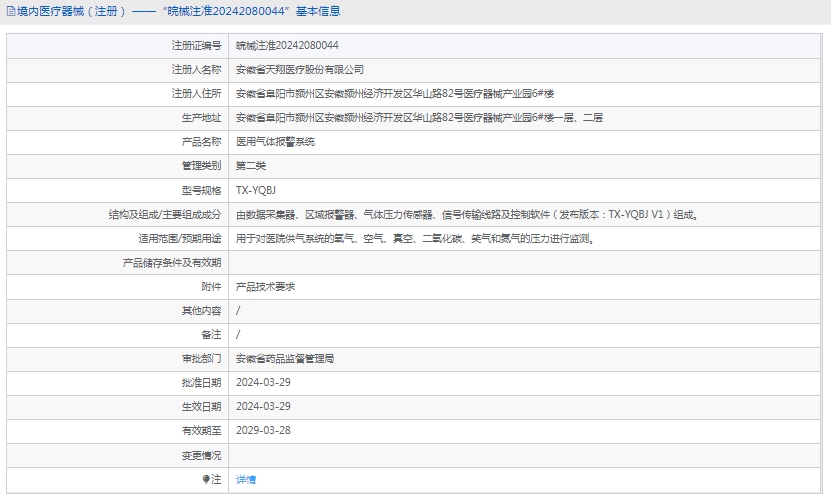The width and height of the screenshot is (831, 499).
Task: Click the attachment value 产品技术要求
Action: pyautogui.click(x=265, y=287)
